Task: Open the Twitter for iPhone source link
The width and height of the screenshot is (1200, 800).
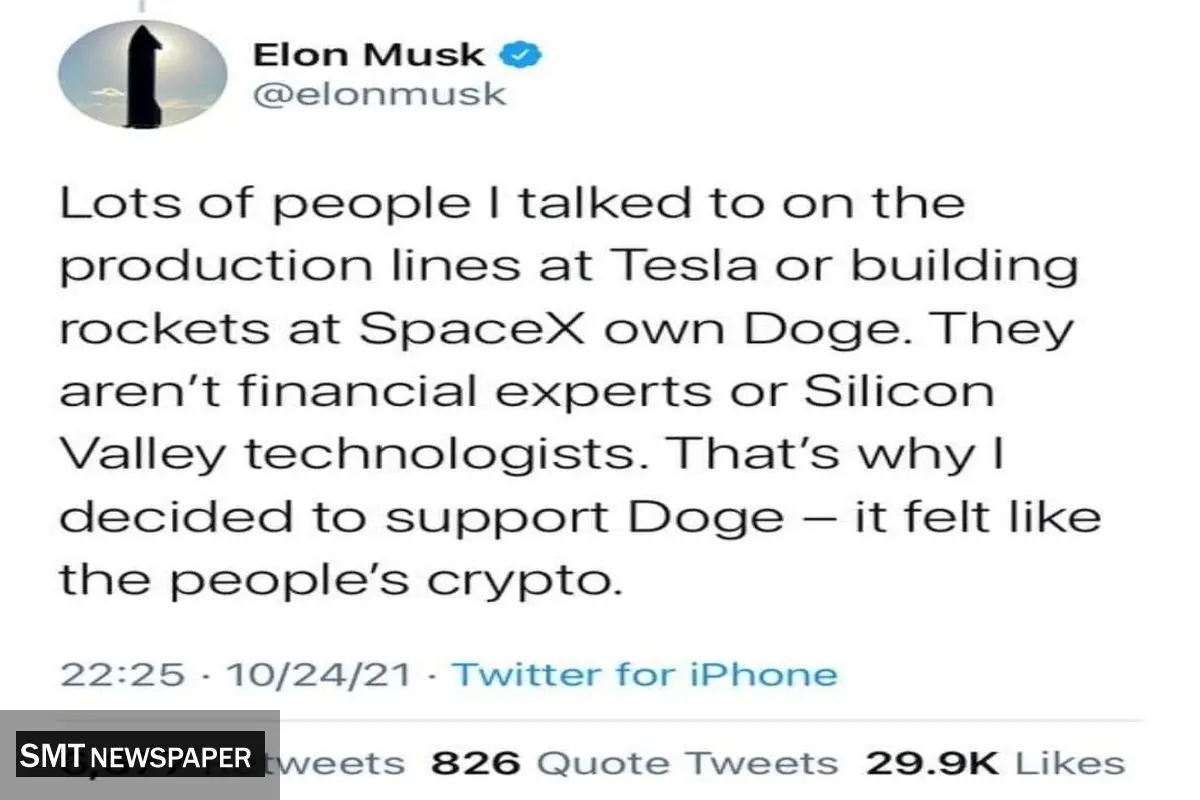Action: coord(645,674)
